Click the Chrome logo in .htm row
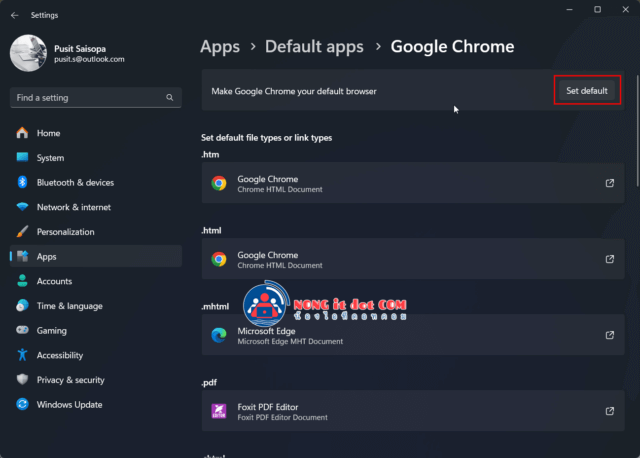The width and height of the screenshot is (640, 458). click(219, 183)
